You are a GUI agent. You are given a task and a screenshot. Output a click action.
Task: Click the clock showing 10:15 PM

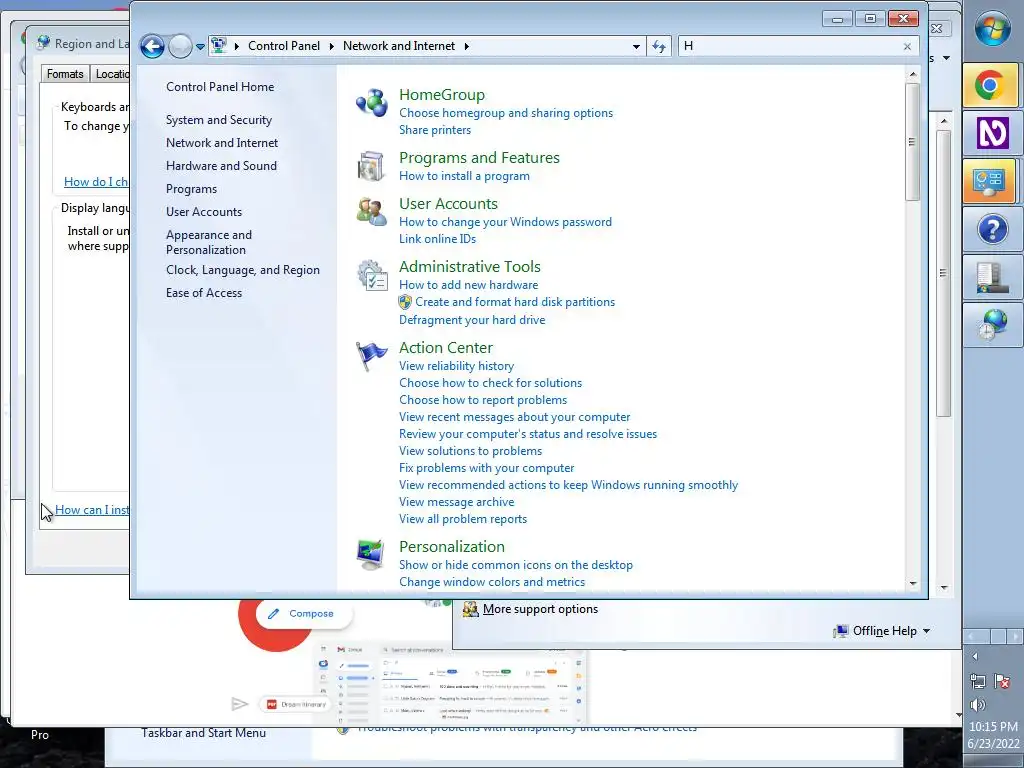pyautogui.click(x=993, y=727)
